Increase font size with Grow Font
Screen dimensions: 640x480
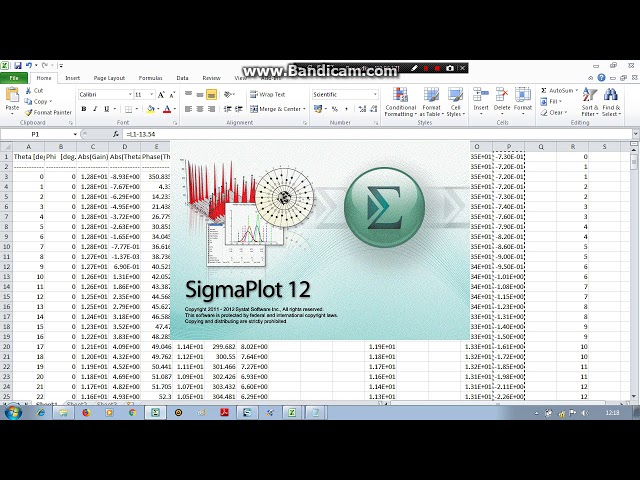point(161,95)
